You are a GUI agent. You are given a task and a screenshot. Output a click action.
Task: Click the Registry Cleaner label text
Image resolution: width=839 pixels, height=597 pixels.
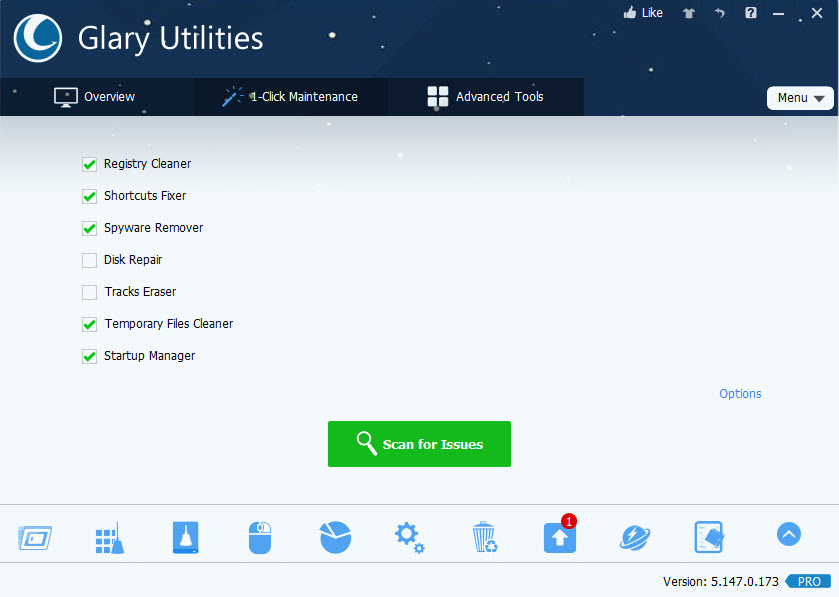pos(147,164)
